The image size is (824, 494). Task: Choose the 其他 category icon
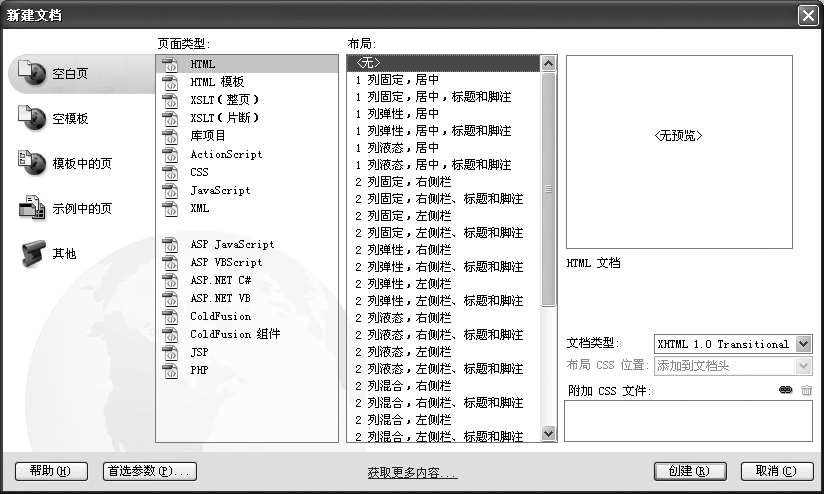[x=32, y=253]
